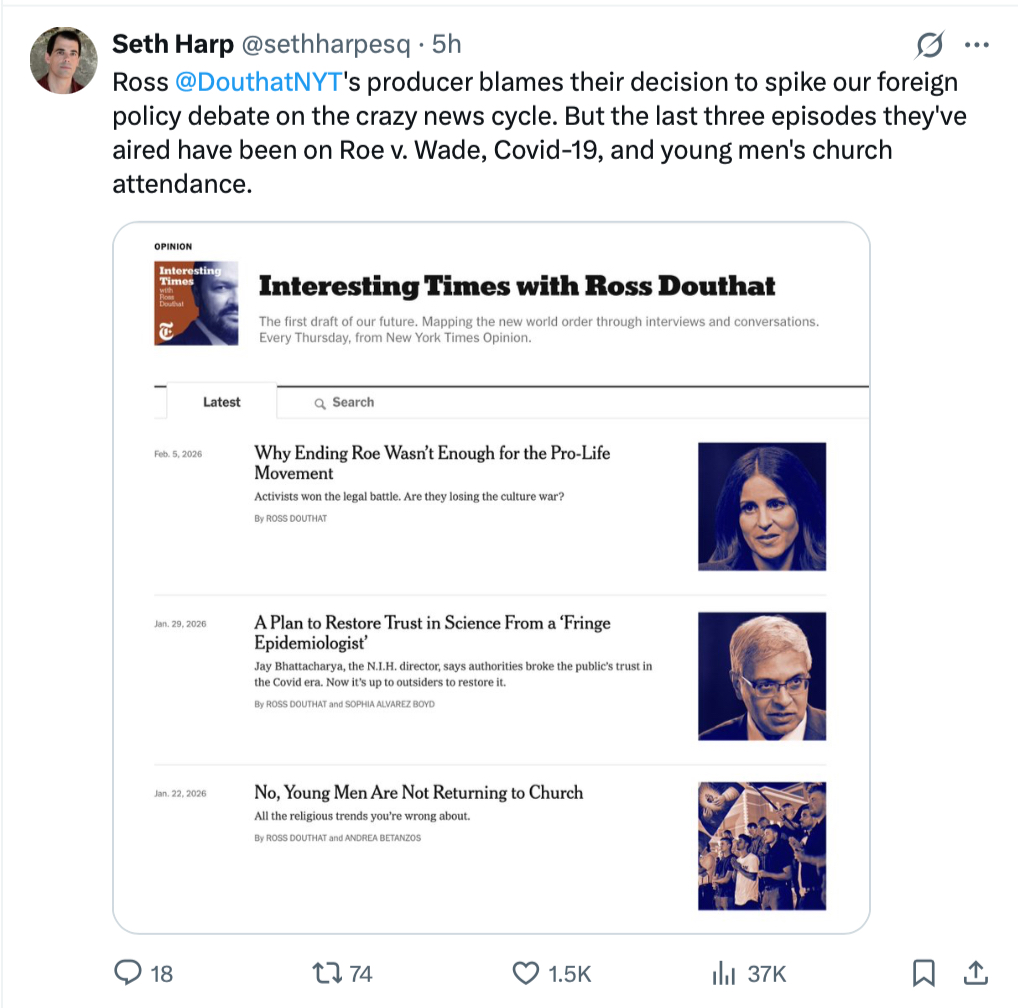Open the Young Men Not Returning headline
This screenshot has height=1008, width=1018.
[418, 792]
